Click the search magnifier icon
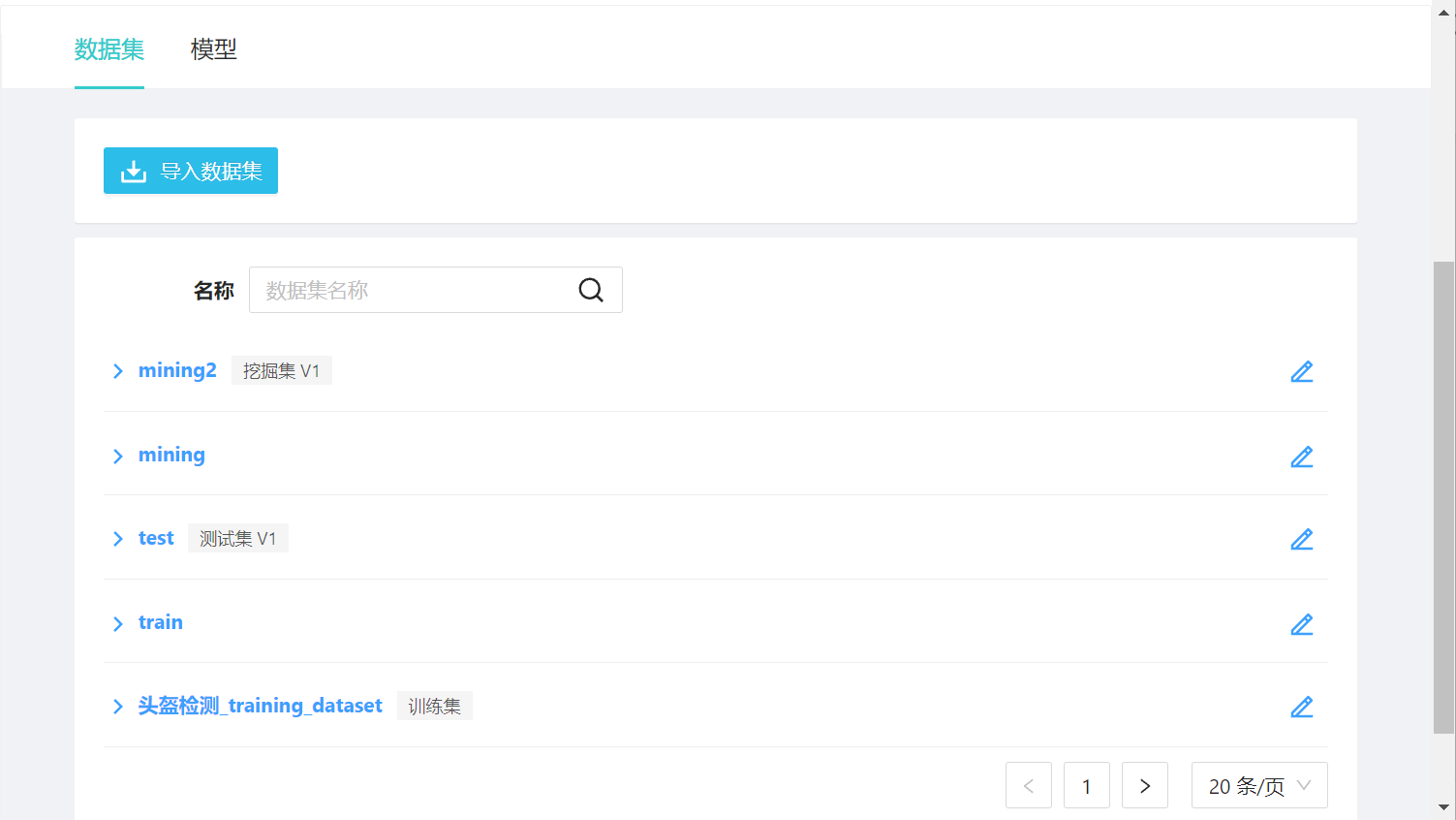 (591, 290)
